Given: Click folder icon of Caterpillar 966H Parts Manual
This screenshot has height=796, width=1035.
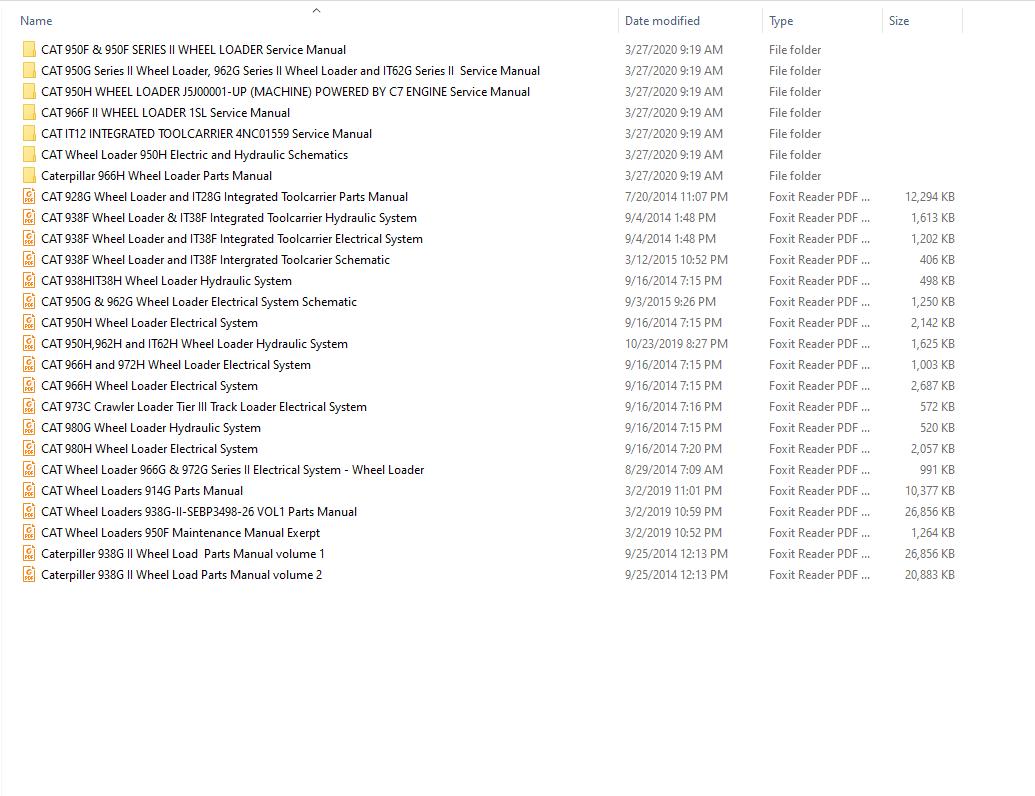Looking at the screenshot, I should [x=29, y=176].
